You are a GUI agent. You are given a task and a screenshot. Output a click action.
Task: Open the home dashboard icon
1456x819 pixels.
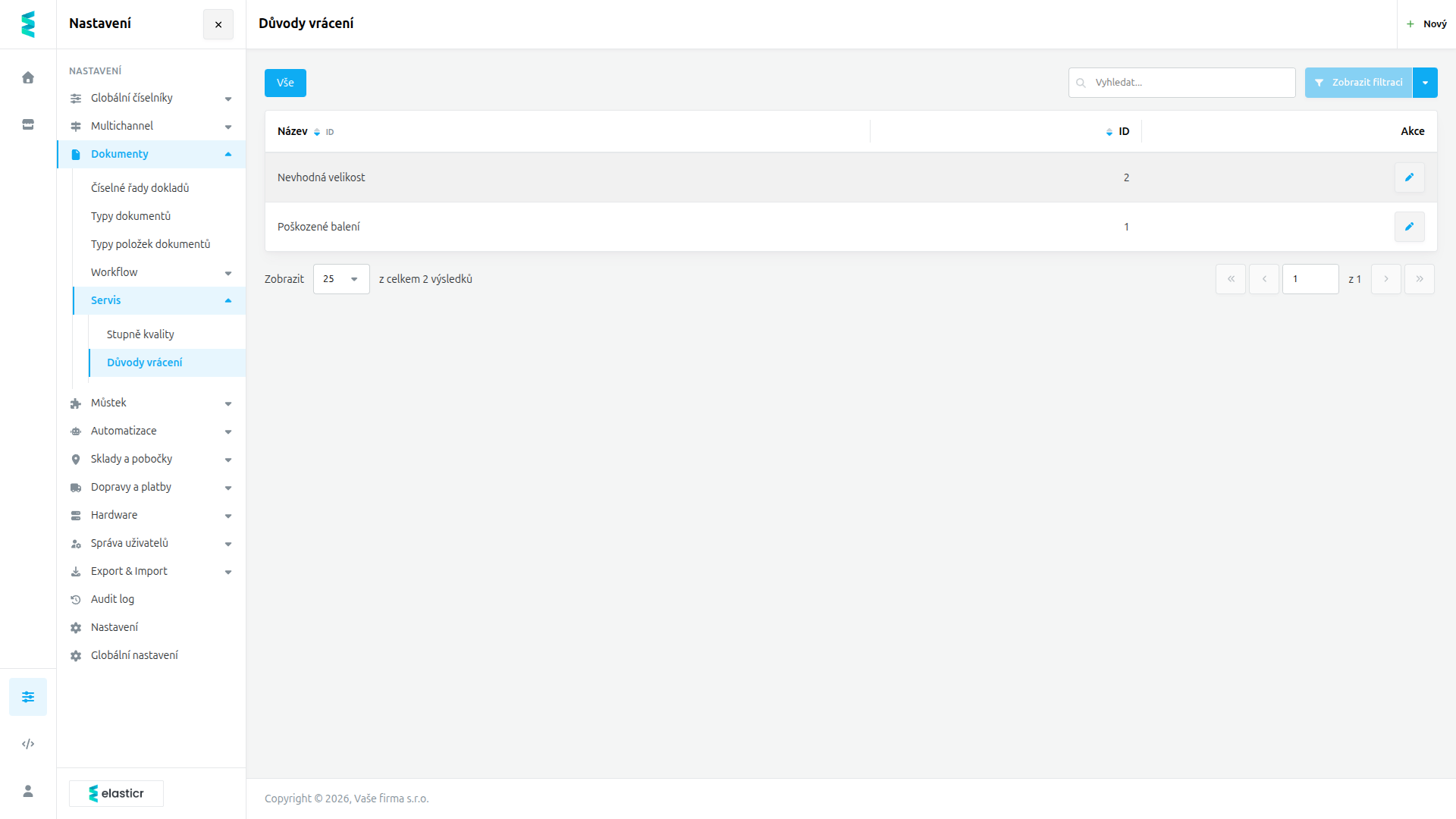28,77
